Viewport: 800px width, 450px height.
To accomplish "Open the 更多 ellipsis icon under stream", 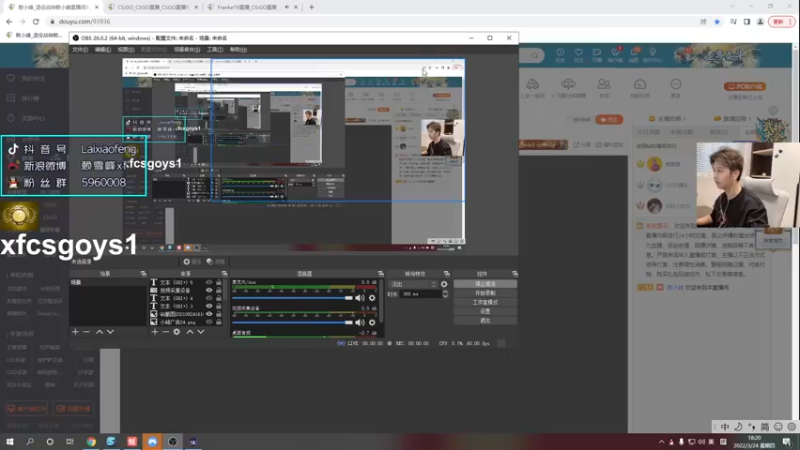I will click(676, 84).
